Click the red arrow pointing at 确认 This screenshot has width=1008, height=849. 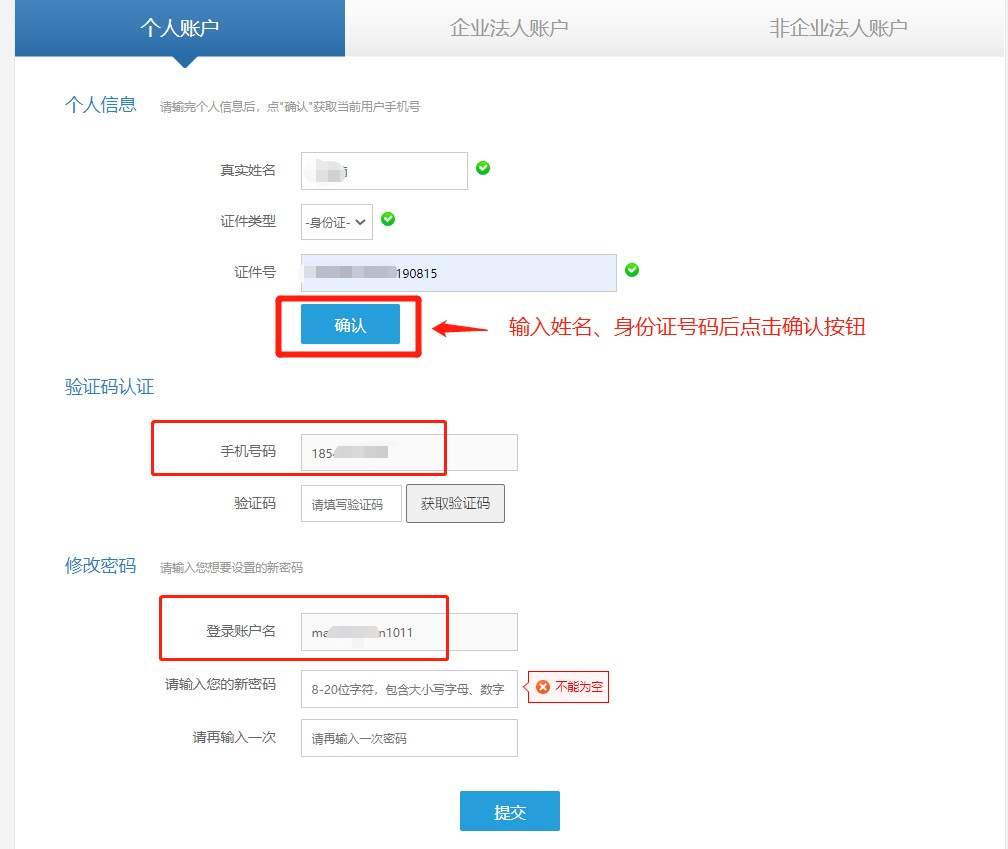coord(458,327)
